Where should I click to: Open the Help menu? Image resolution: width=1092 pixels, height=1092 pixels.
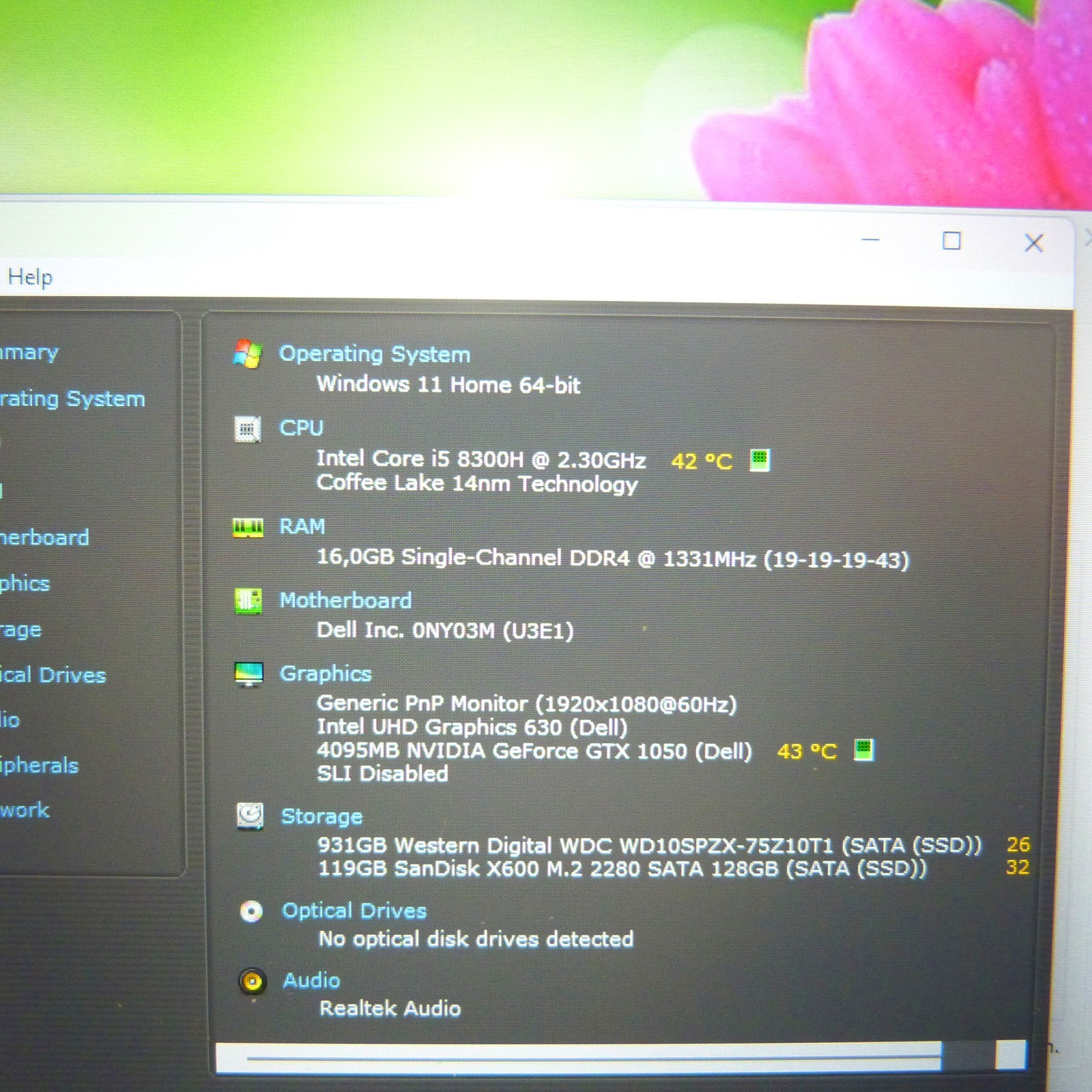click(30, 277)
